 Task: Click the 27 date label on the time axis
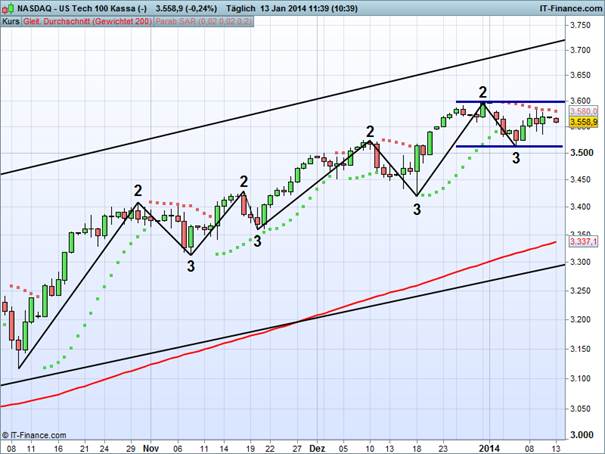[x=297, y=449]
